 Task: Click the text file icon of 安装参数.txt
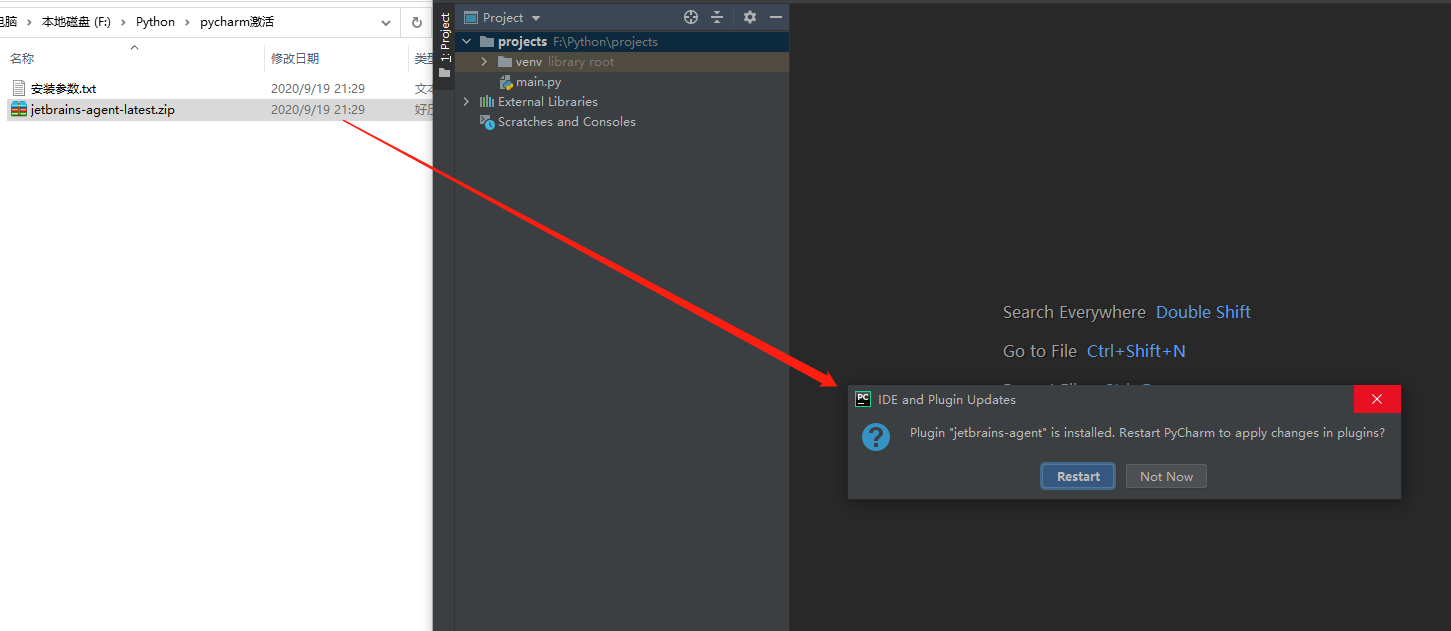[x=19, y=89]
